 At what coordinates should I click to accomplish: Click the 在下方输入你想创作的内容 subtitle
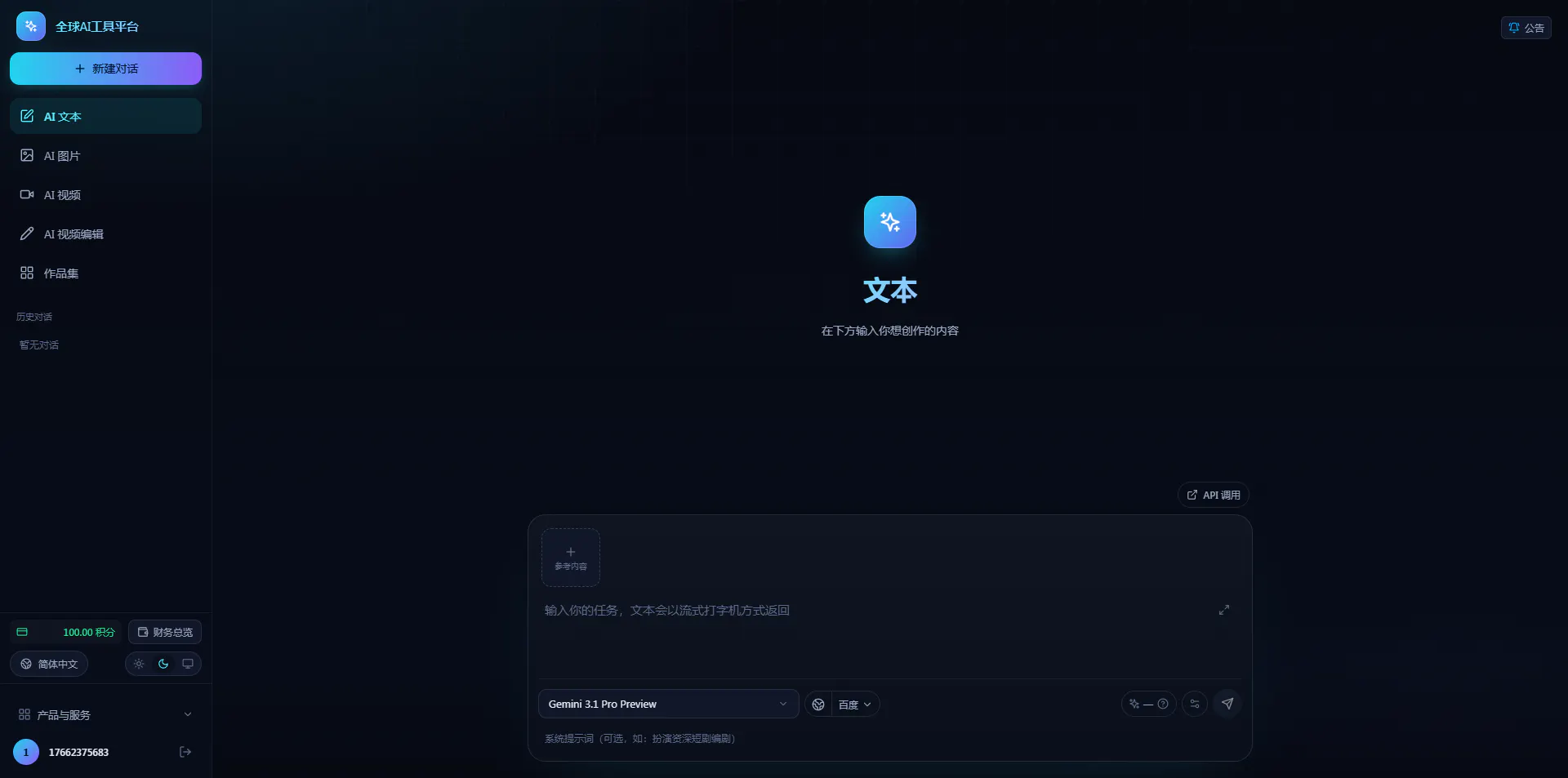(x=890, y=331)
